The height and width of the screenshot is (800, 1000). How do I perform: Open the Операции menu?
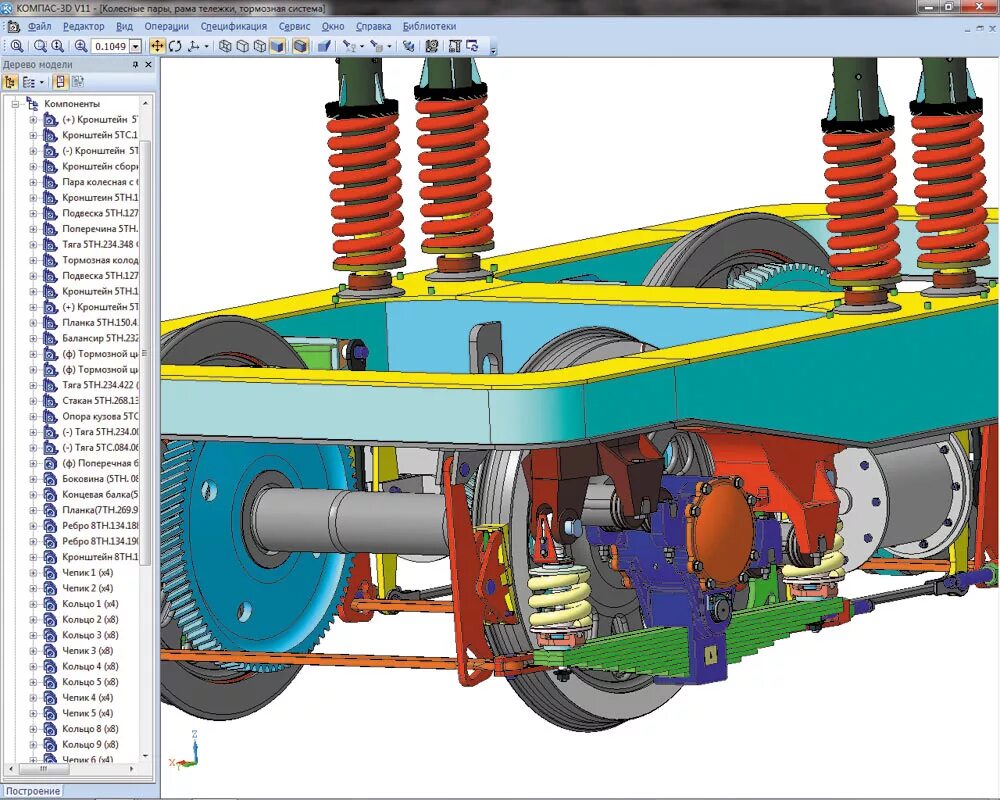166,26
